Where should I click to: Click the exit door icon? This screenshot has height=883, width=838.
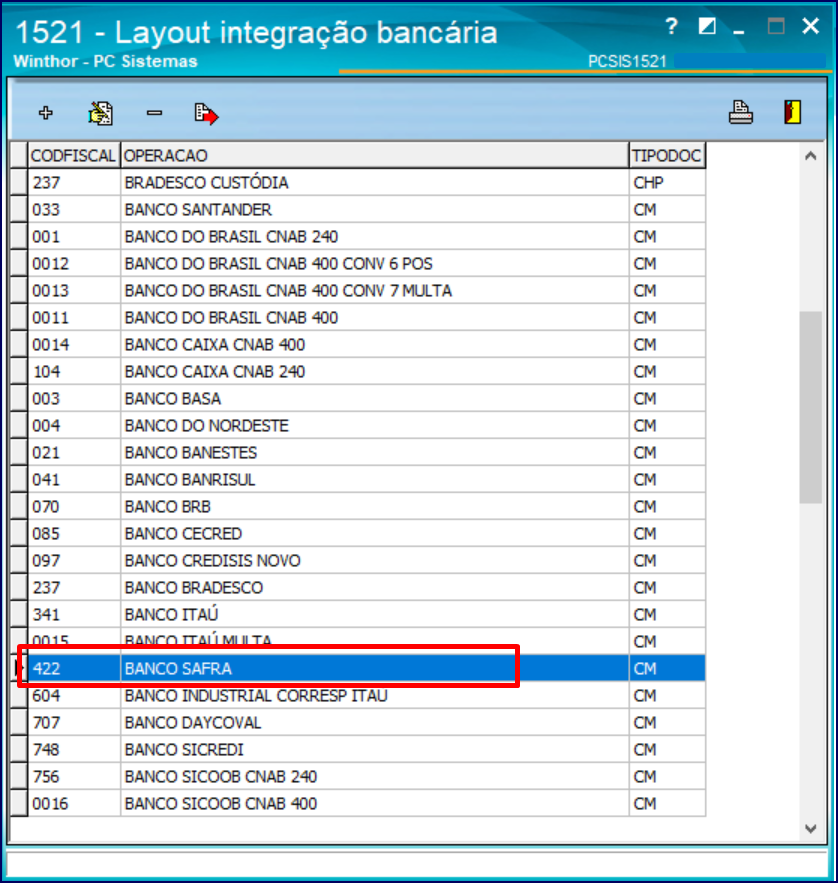[792, 112]
